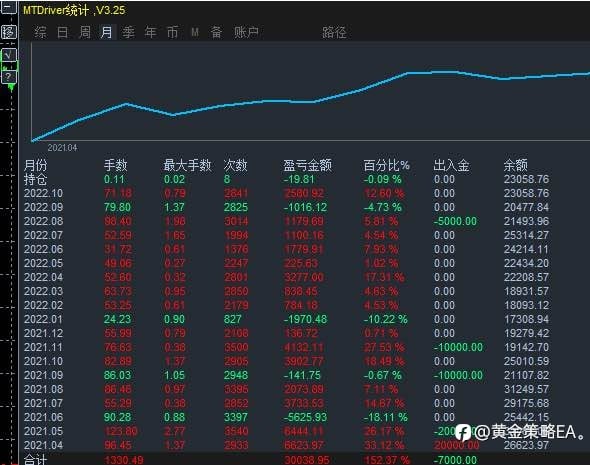The width and height of the screenshot is (590, 465).
Task: Click the collapse panel icon at top-left
Action: (9, 7)
